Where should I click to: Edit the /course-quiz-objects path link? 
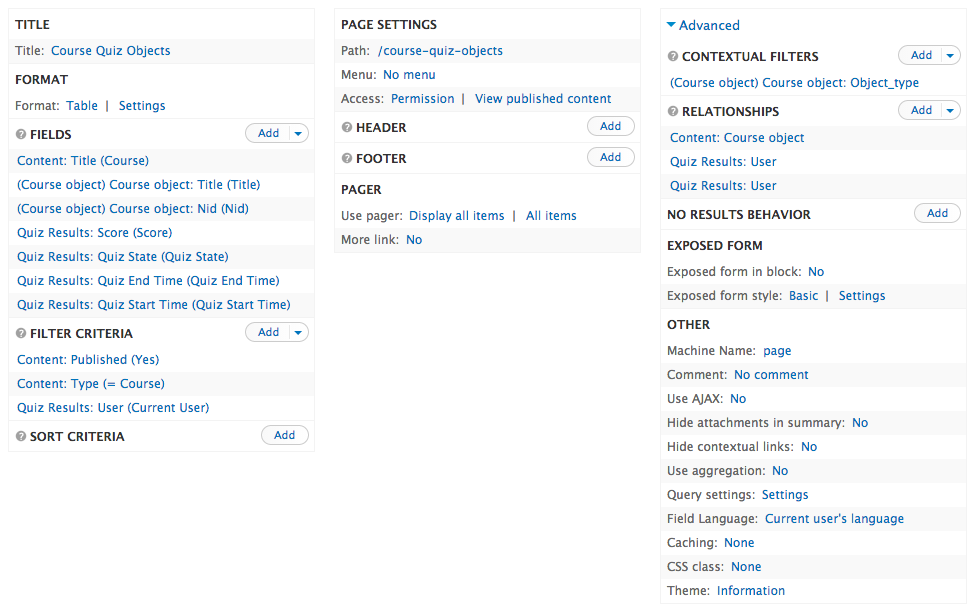[x=440, y=51]
